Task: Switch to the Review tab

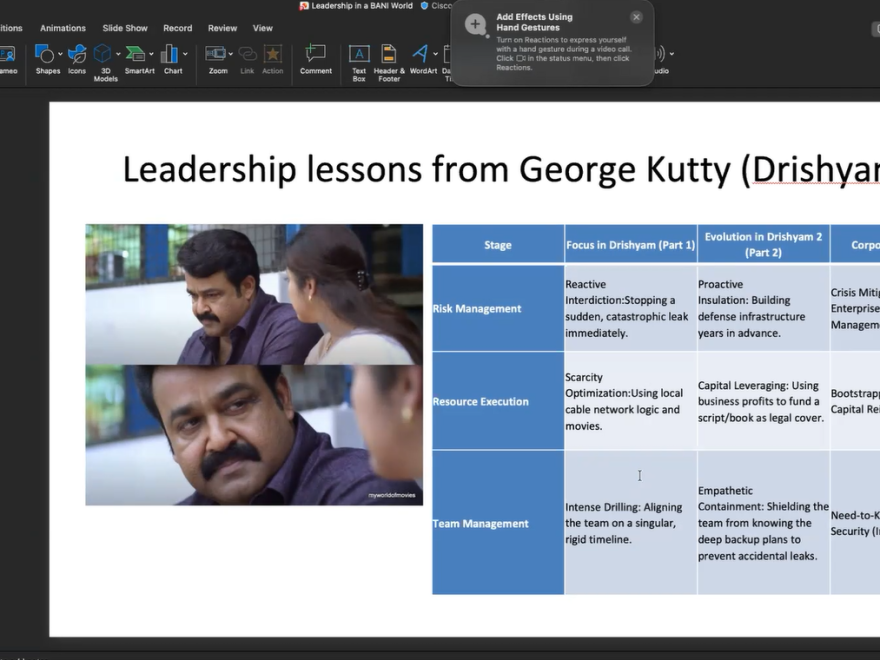Action: click(x=222, y=28)
